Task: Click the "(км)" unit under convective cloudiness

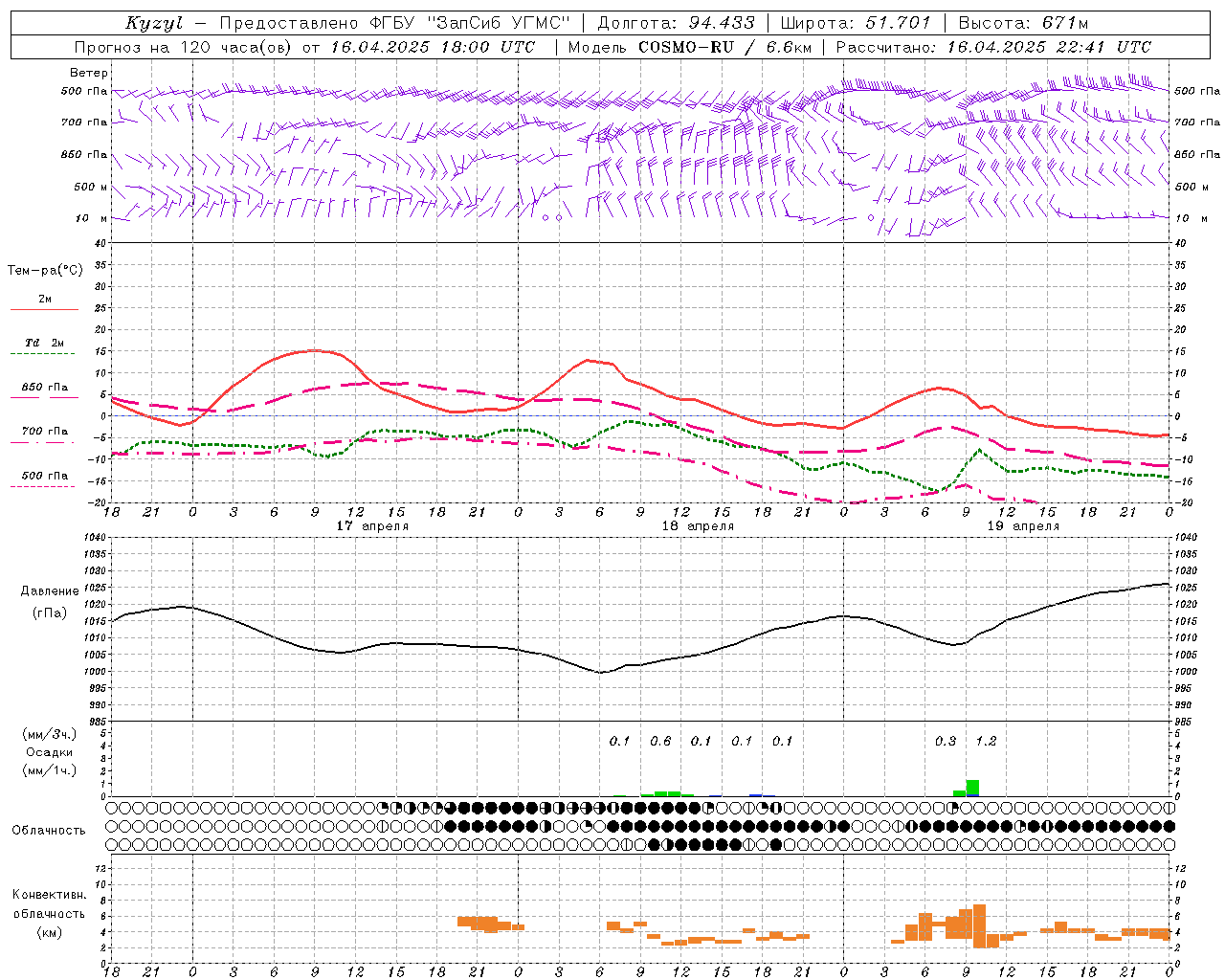Action: click(49, 932)
